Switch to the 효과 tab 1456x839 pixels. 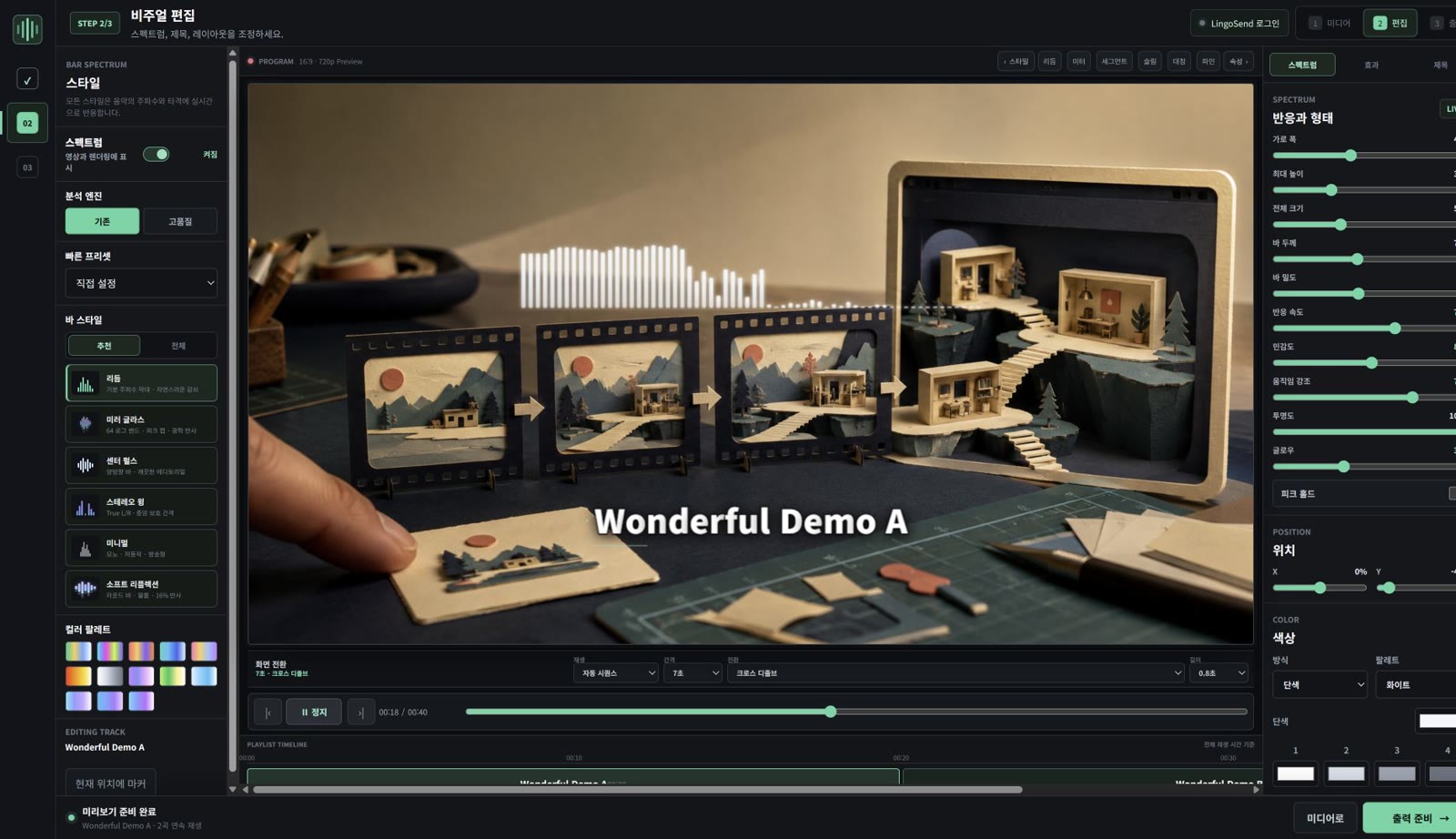pyautogui.click(x=1371, y=65)
